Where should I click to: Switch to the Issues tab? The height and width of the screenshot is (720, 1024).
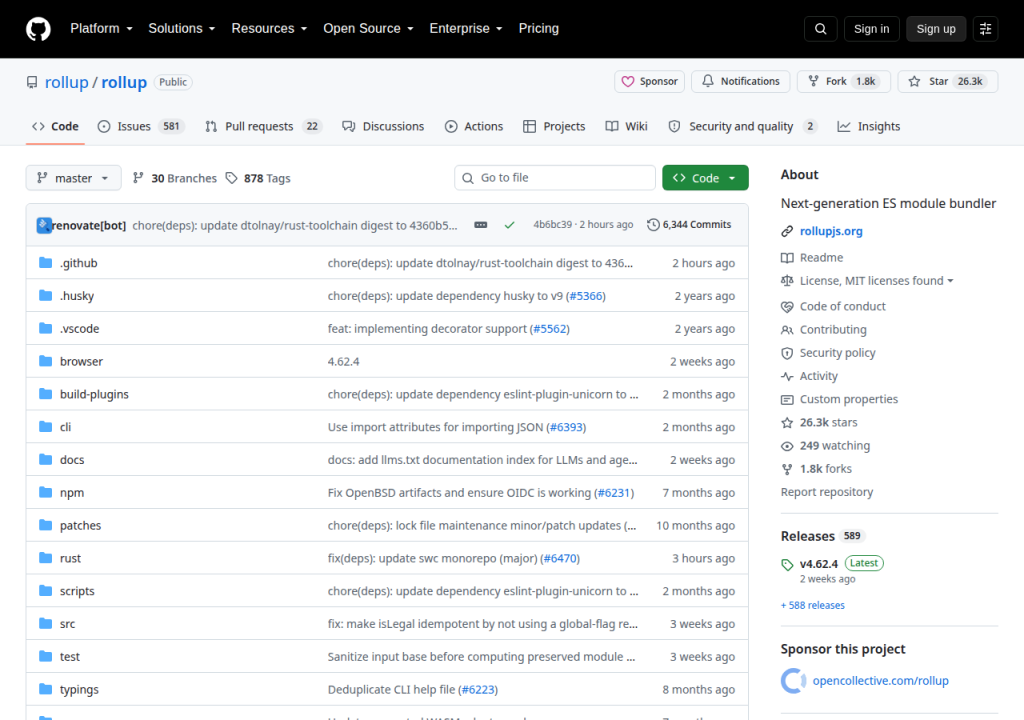pyautogui.click(x=141, y=126)
